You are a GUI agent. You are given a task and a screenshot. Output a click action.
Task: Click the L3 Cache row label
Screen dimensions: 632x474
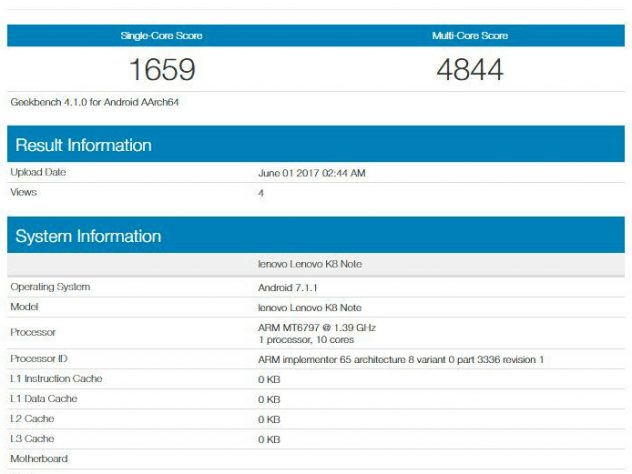click(33, 439)
